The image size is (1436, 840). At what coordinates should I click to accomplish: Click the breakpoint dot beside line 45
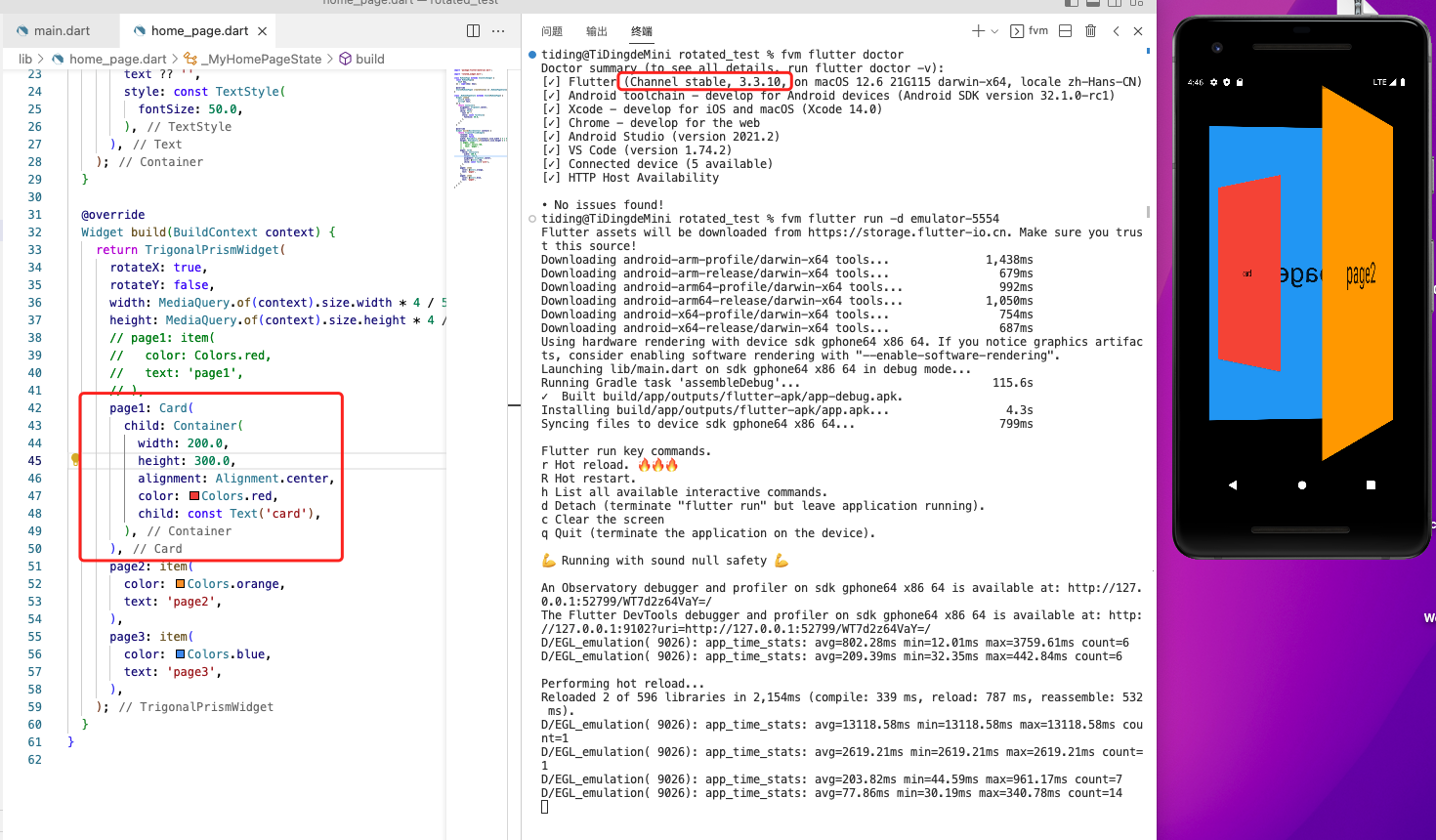point(75,460)
